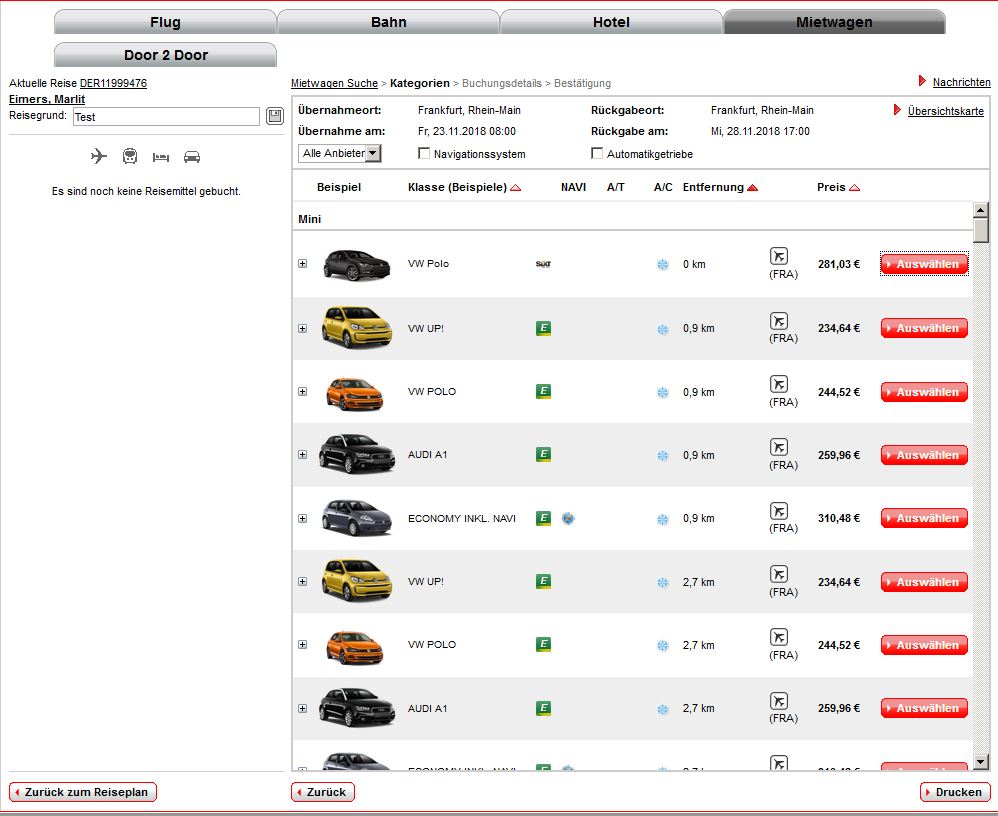The height and width of the screenshot is (816, 998).
Task: Go to Mietwagen Suche breadcrumb
Action: coord(334,83)
